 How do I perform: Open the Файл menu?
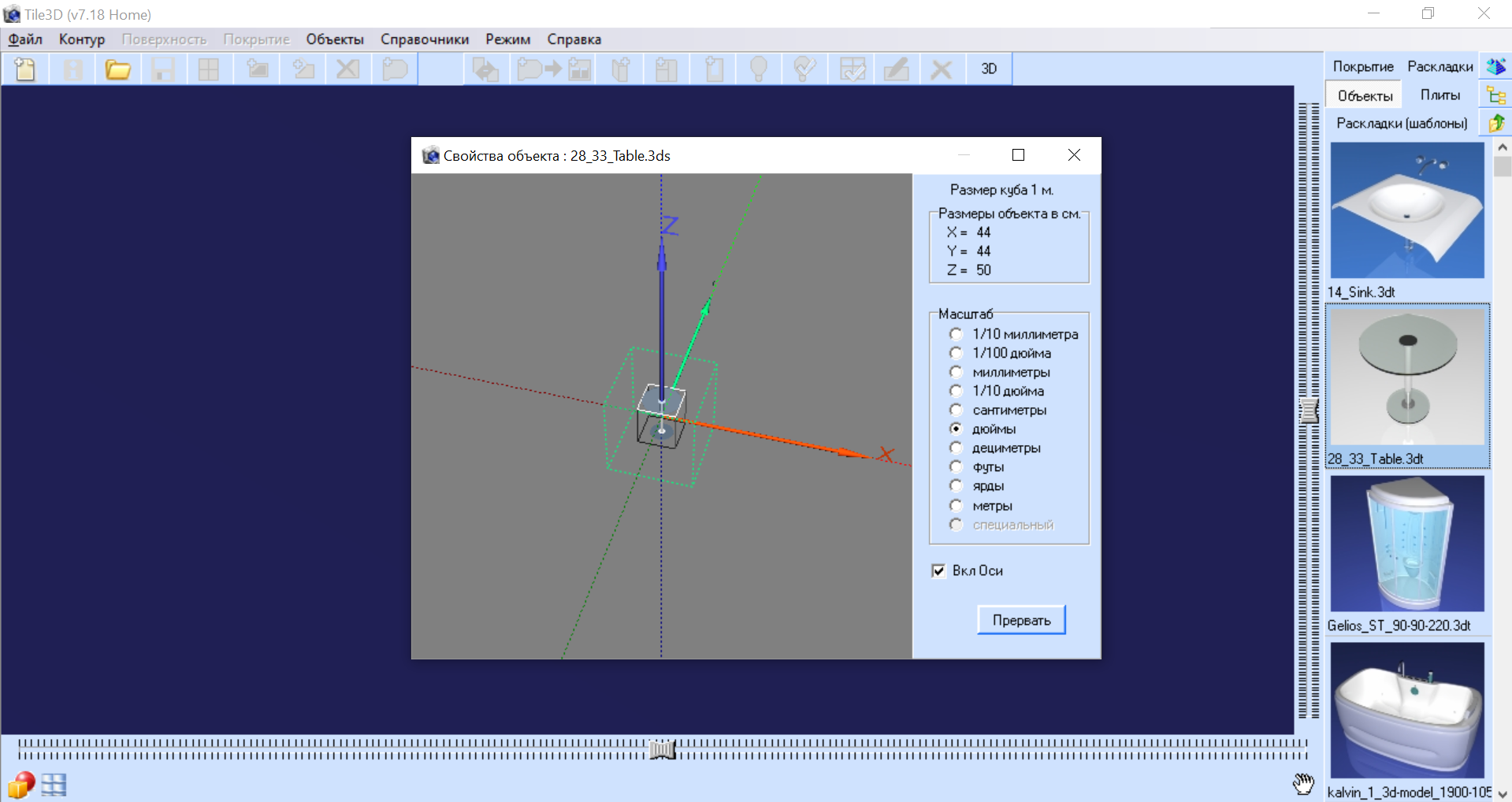point(25,39)
